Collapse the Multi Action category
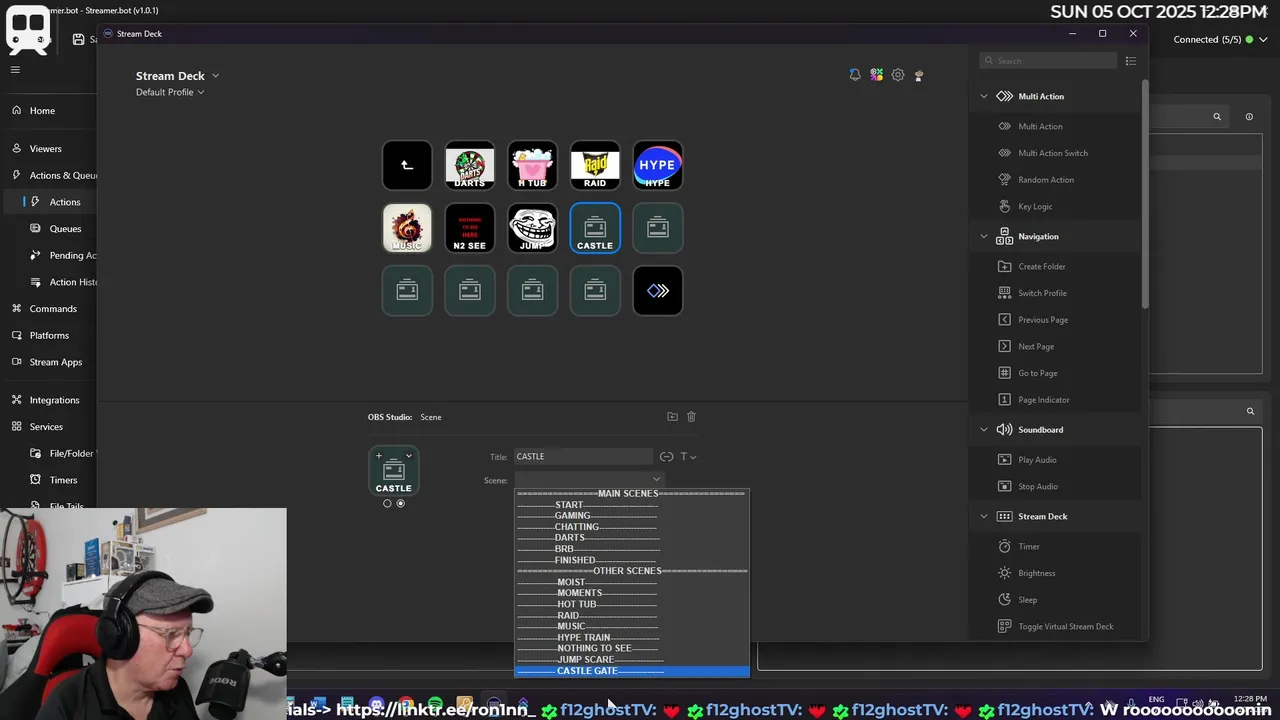Viewport: 1280px width, 720px height. pyautogui.click(x=984, y=96)
